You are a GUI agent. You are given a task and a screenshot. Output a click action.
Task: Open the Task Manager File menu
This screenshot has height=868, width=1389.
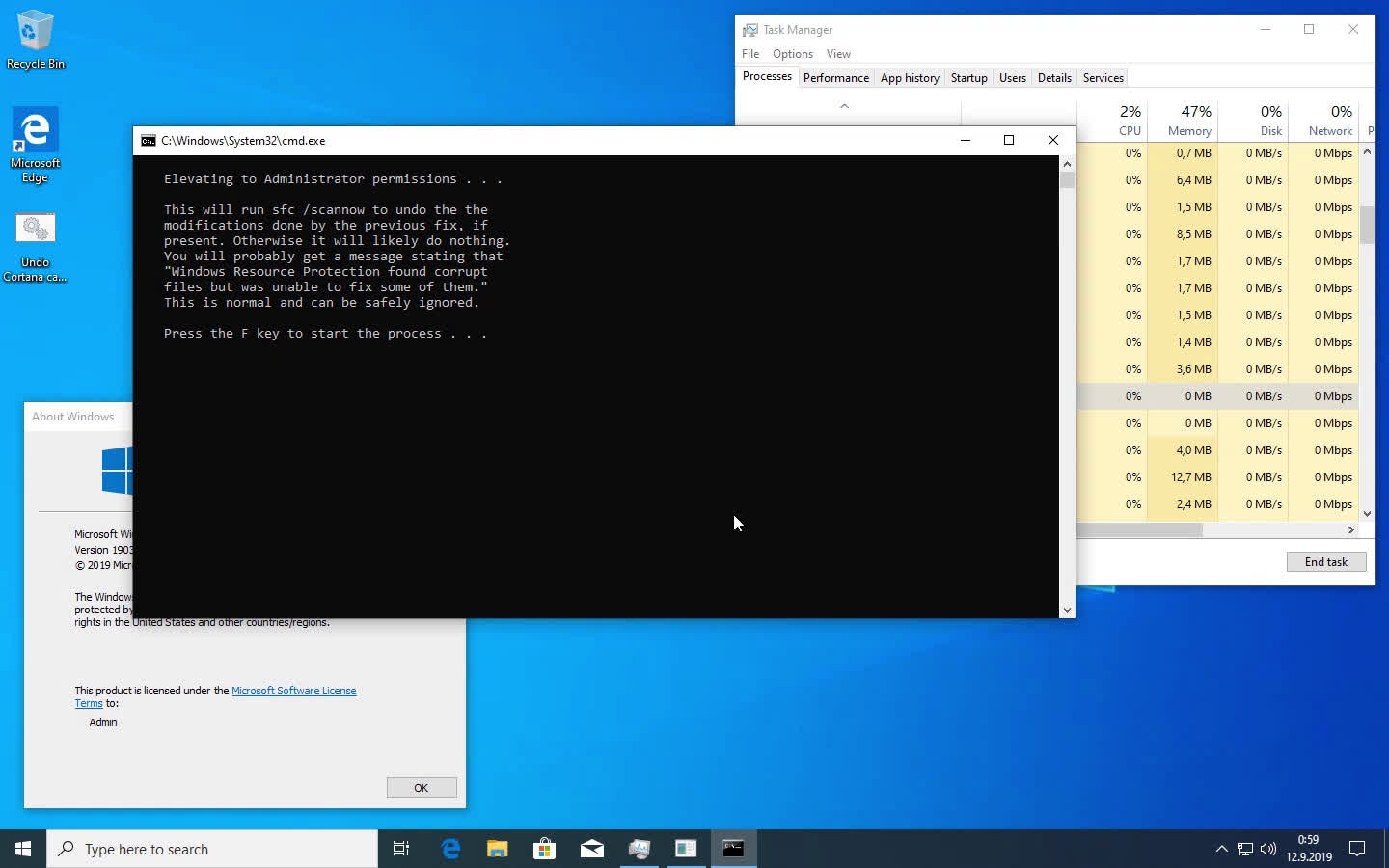click(750, 54)
